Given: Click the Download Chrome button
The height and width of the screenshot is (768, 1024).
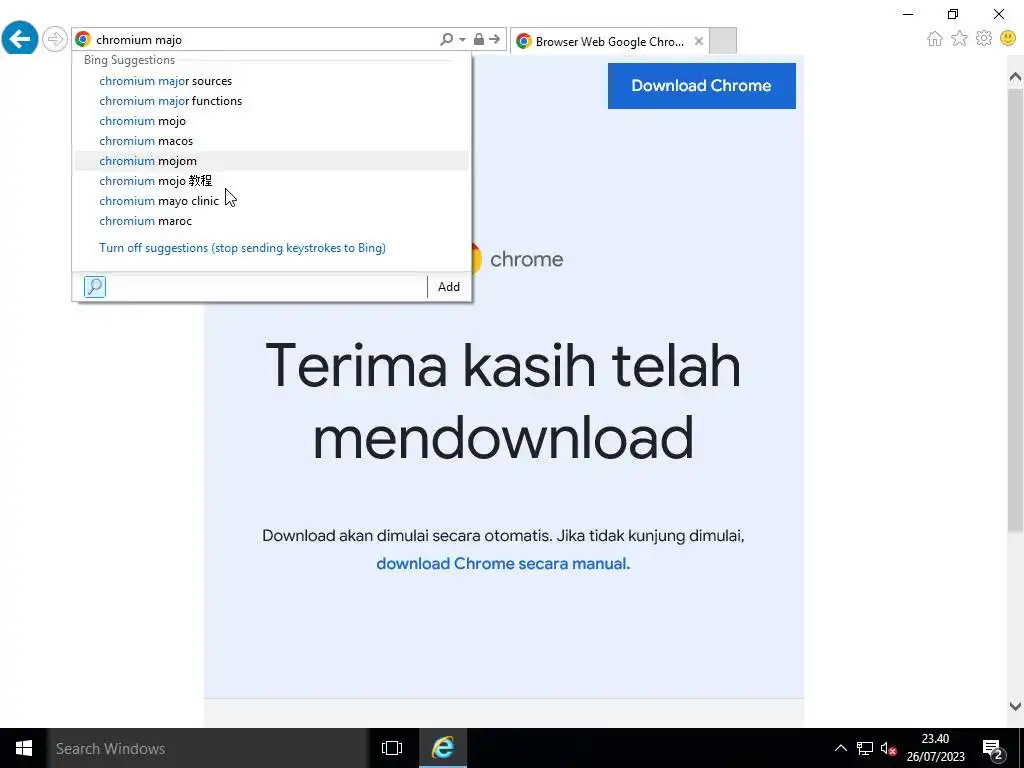Looking at the screenshot, I should pyautogui.click(x=701, y=86).
